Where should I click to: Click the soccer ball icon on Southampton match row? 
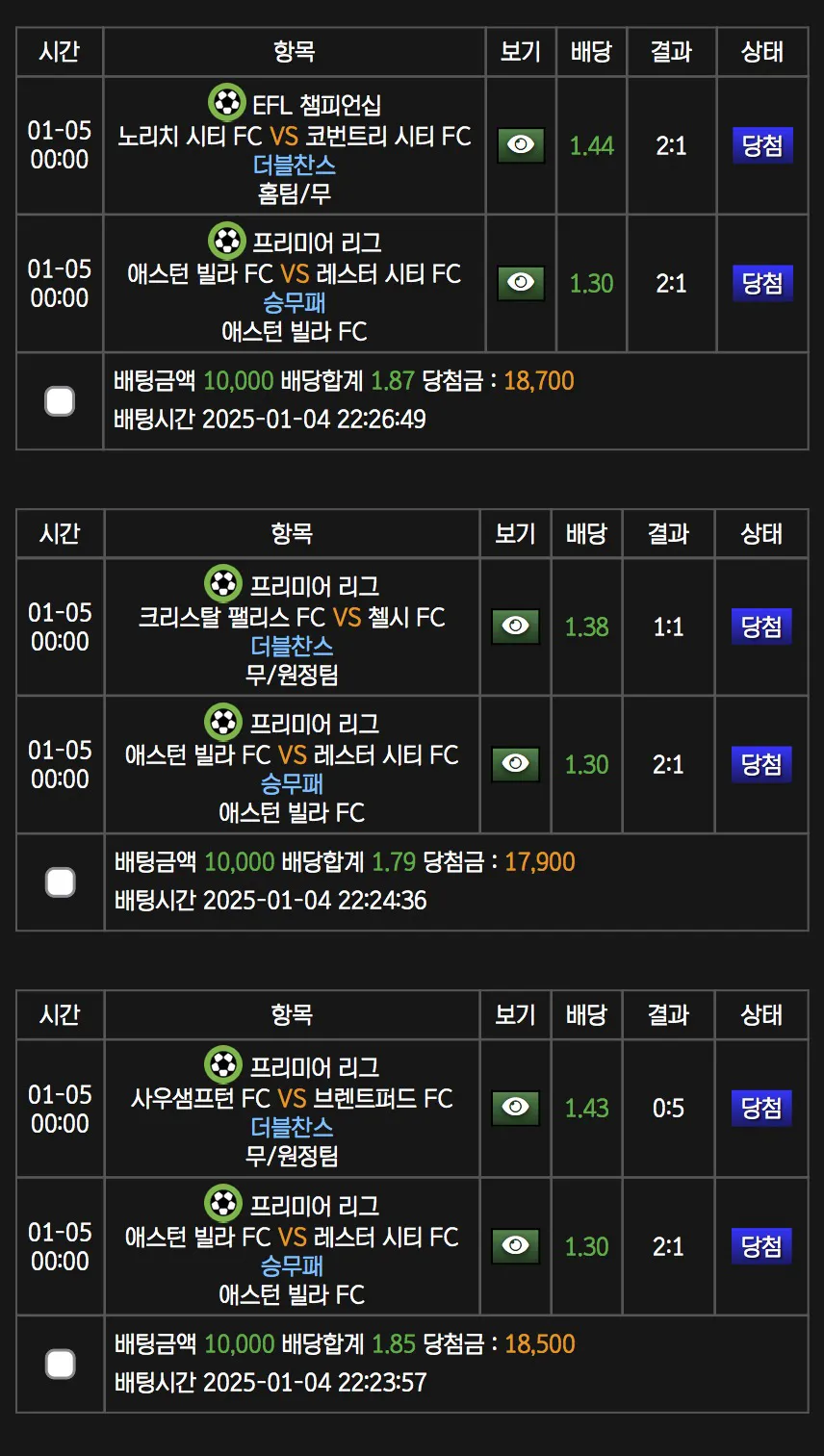pos(223,1066)
